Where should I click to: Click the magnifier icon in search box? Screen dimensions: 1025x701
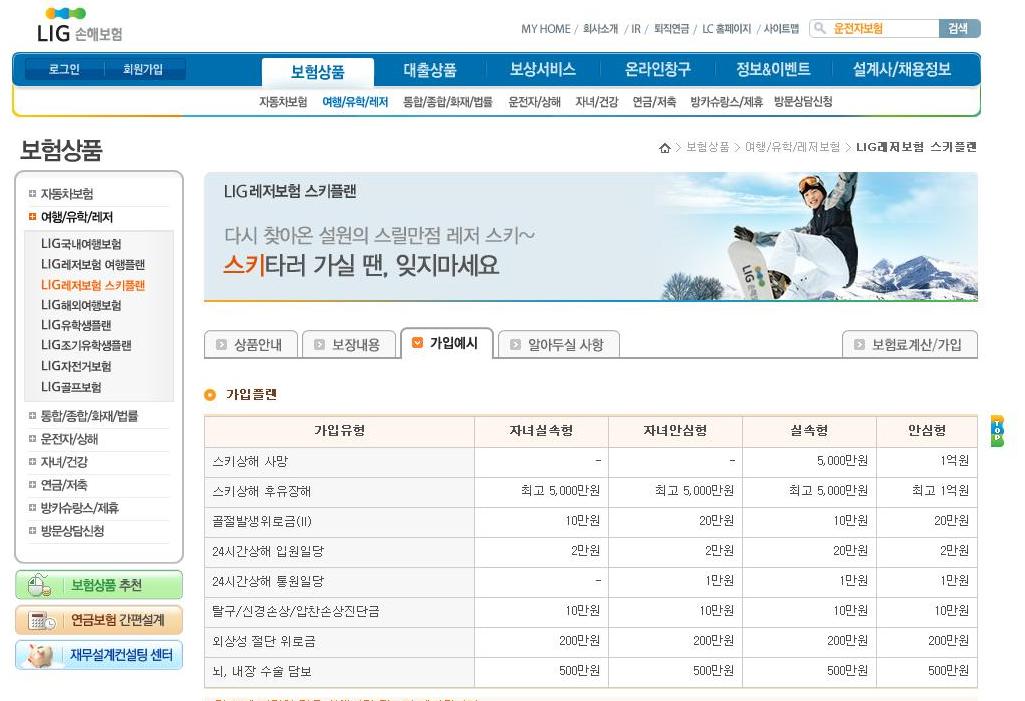(x=821, y=29)
